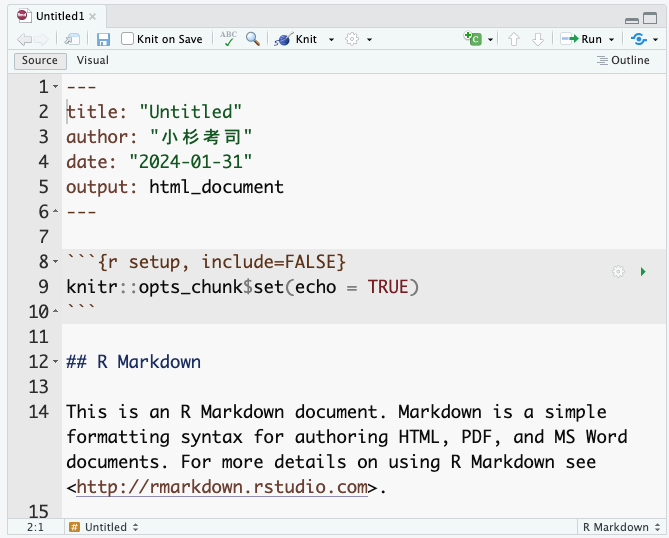Viewport: 669px width, 538px height.
Task: Open Run options dropdown arrow
Action: [x=611, y=40]
